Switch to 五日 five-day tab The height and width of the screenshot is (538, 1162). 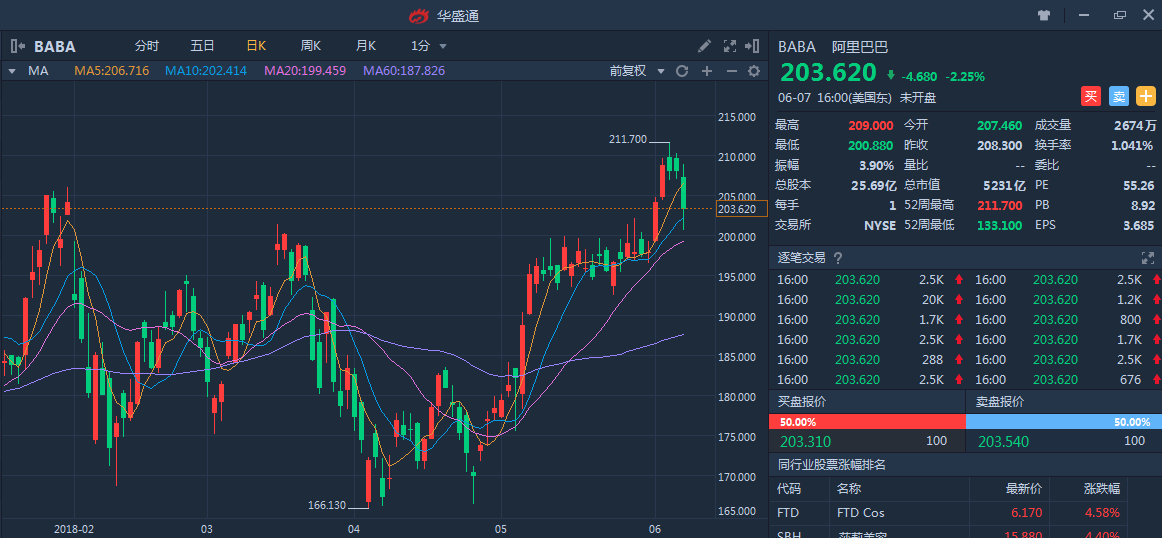pyautogui.click(x=202, y=46)
